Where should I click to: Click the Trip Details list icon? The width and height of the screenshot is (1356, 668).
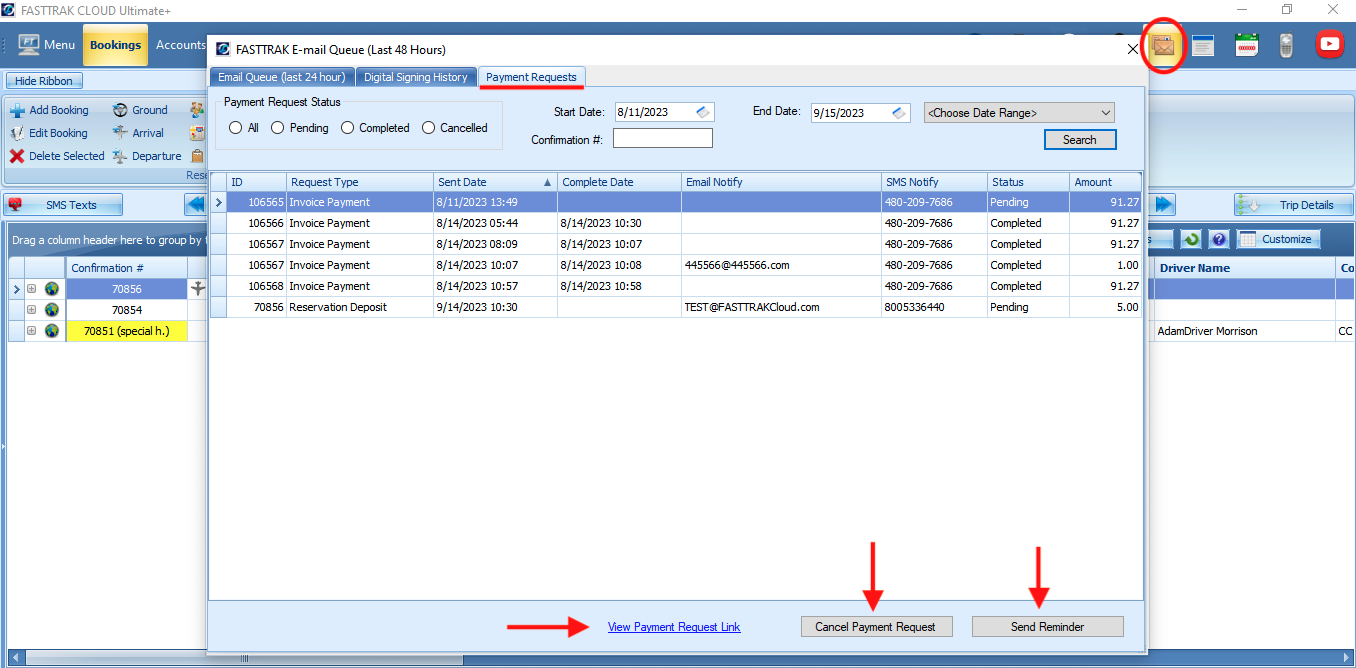1250,205
